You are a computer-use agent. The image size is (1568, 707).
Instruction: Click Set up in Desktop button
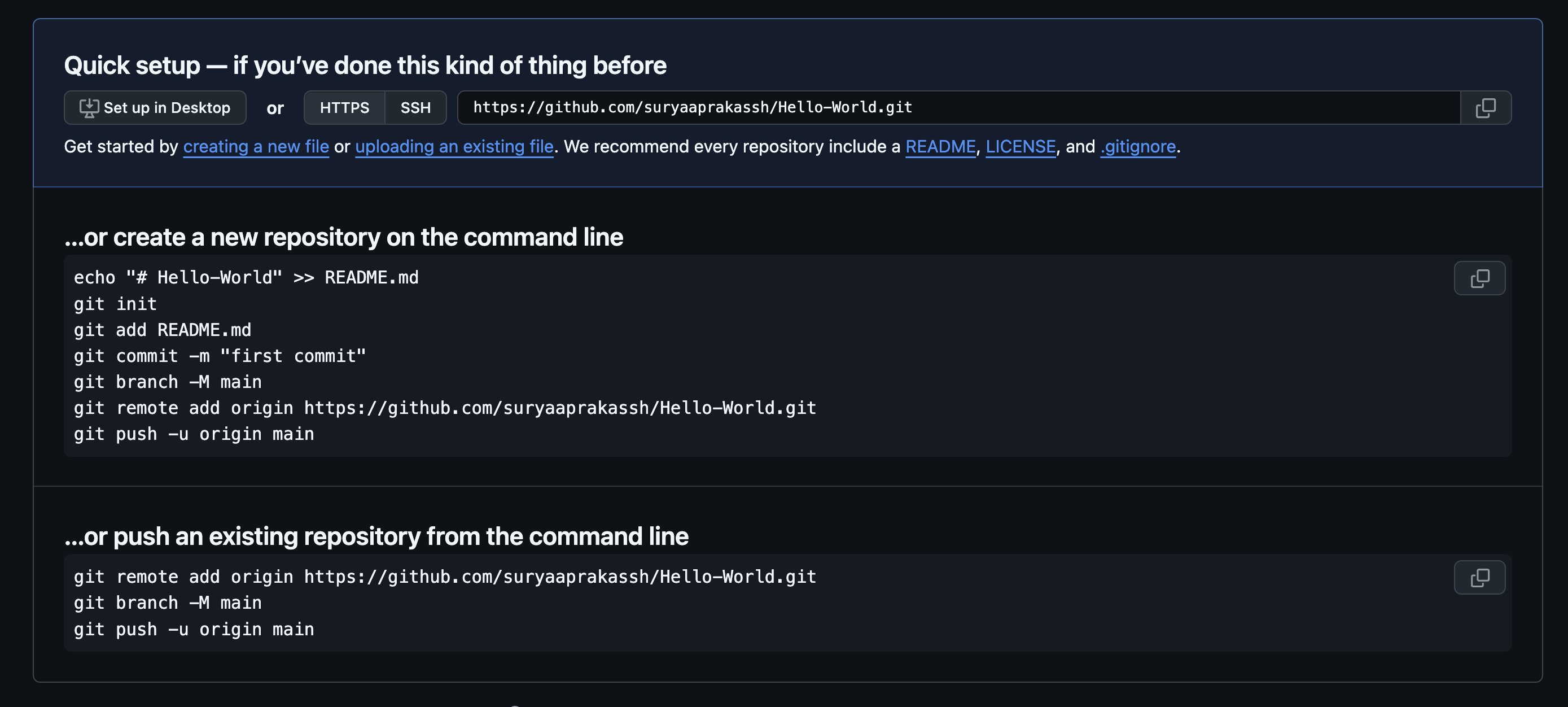point(155,108)
